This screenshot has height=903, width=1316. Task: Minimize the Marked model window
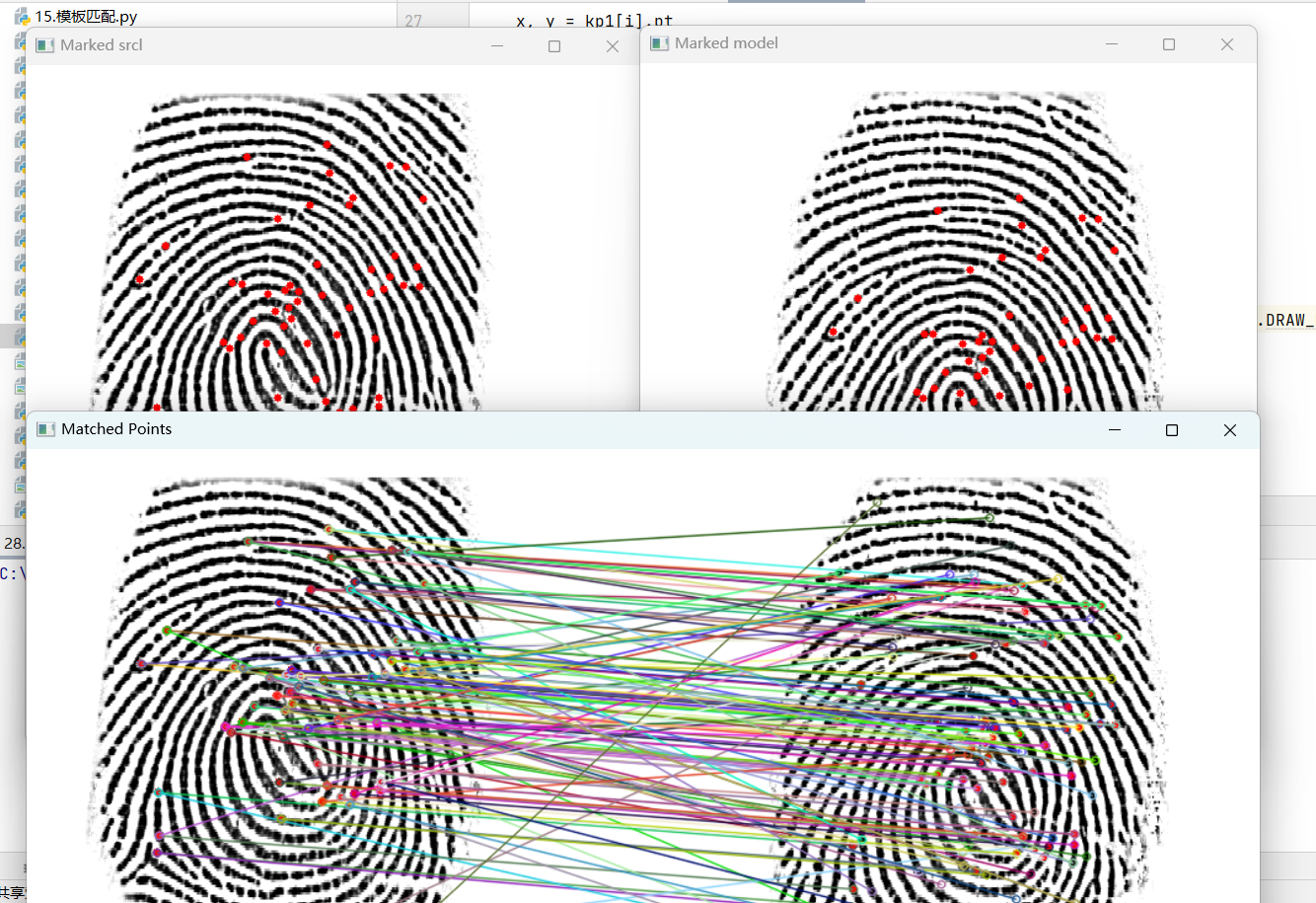click(x=1112, y=44)
